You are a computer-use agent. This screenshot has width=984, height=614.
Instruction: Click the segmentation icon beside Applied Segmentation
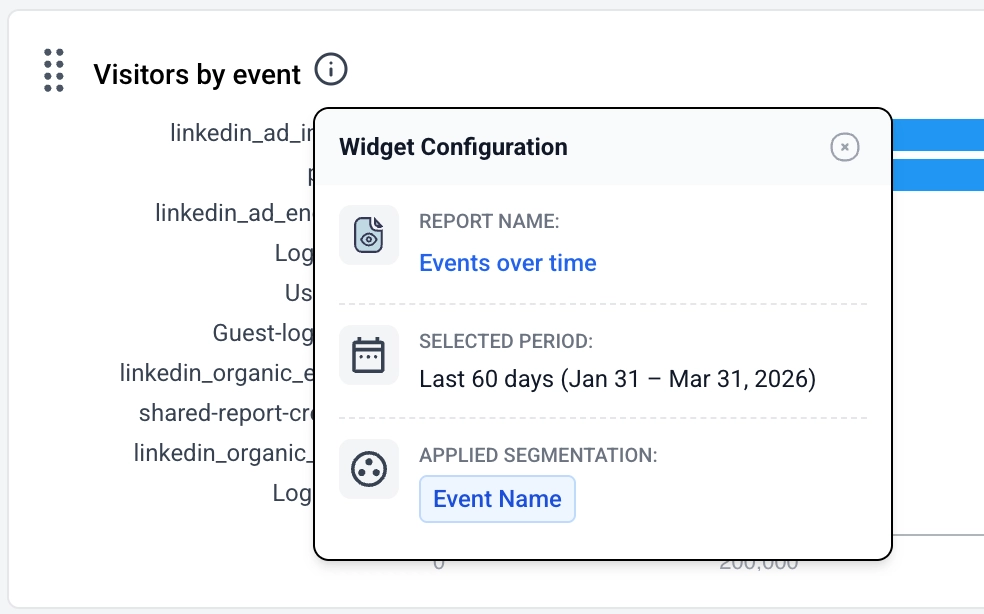click(369, 469)
